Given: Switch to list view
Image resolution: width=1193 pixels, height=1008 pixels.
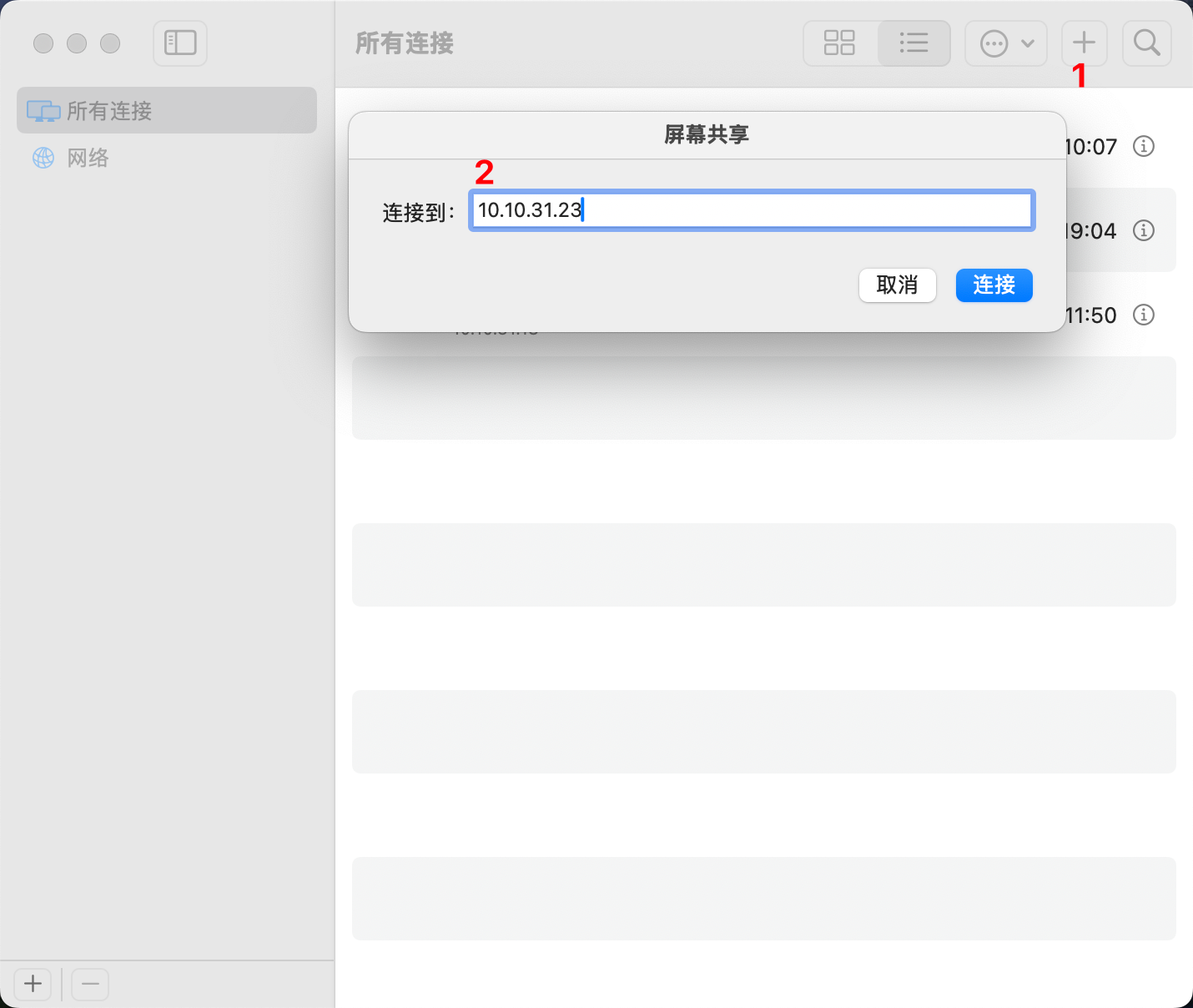Looking at the screenshot, I should (914, 43).
